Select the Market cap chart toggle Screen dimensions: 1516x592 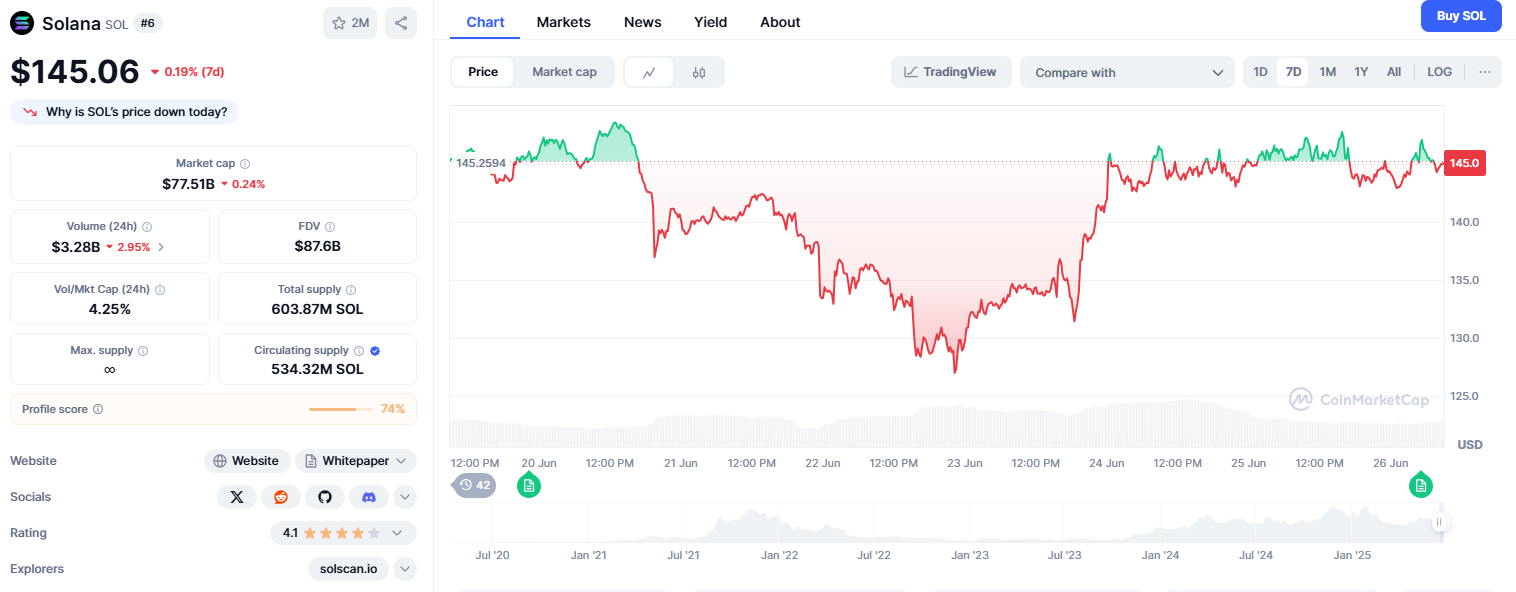point(564,72)
